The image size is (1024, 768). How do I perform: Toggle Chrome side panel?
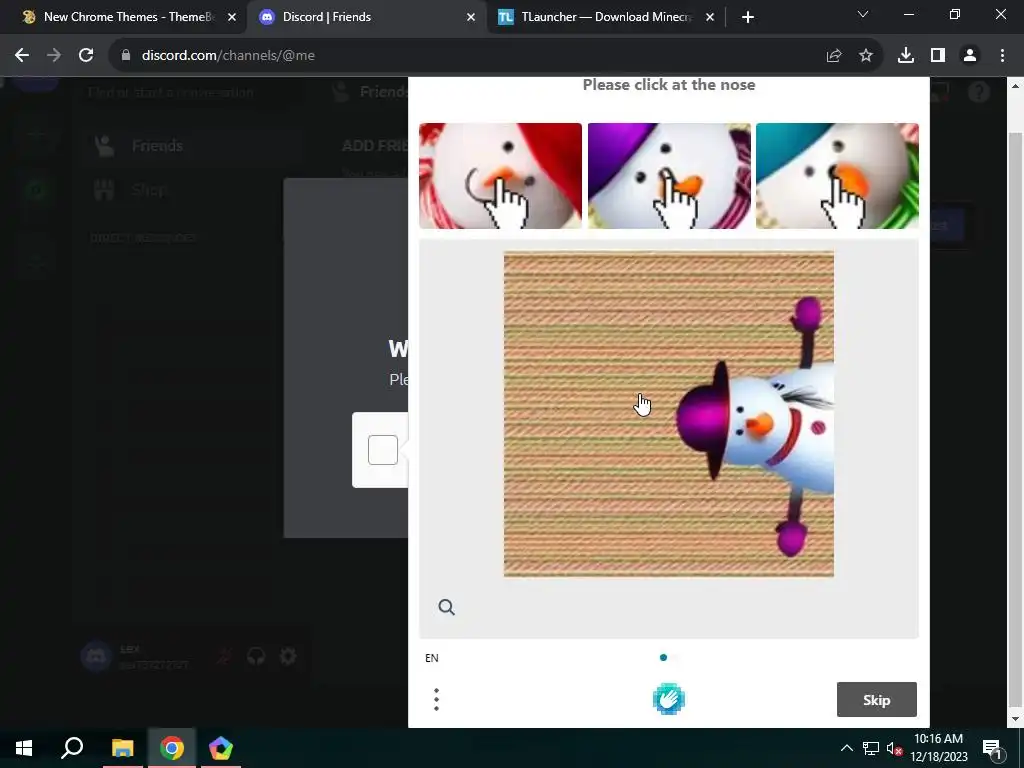point(938,56)
